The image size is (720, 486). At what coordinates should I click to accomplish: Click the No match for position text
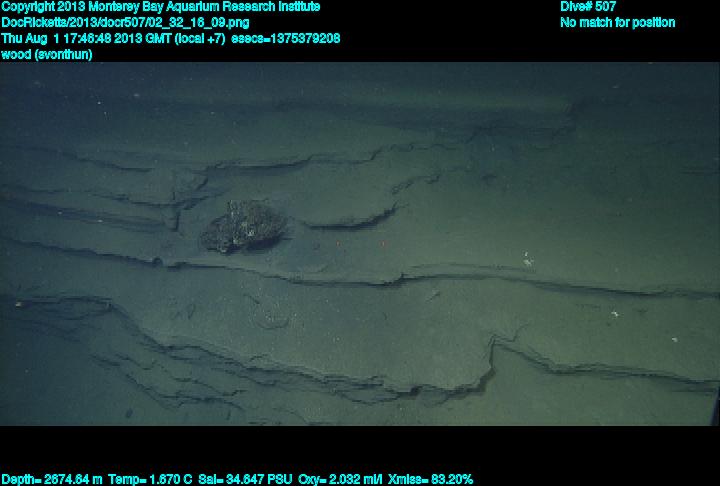click(618, 23)
